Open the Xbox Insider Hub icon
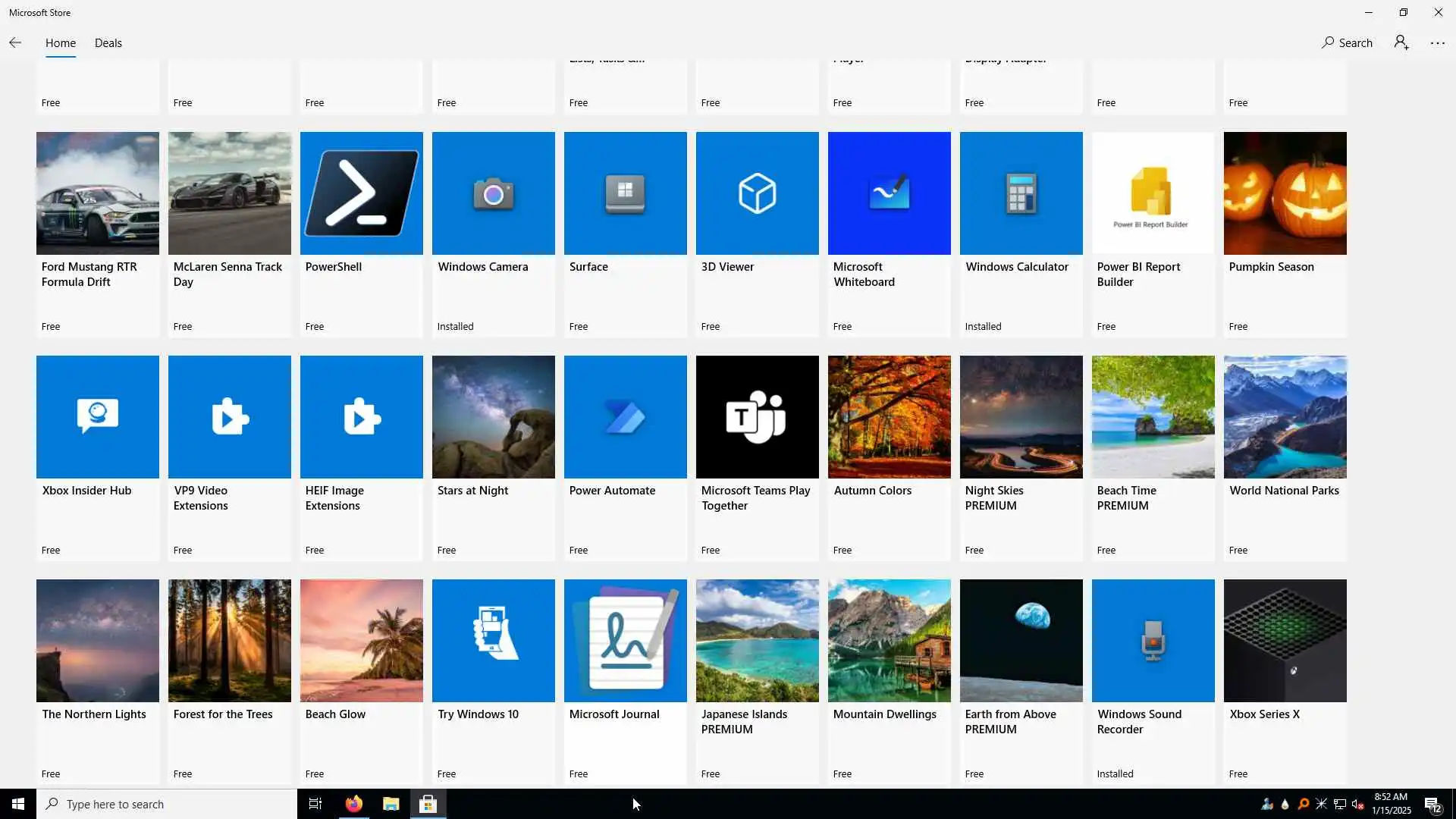The height and width of the screenshot is (819, 1456). (x=97, y=416)
